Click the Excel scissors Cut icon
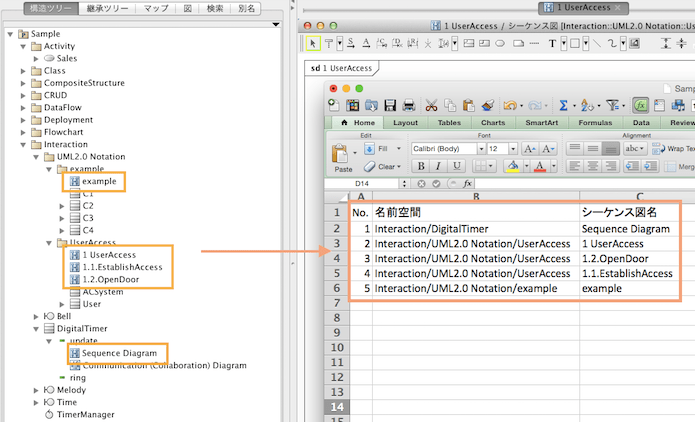695x422 pixels. tap(432, 105)
